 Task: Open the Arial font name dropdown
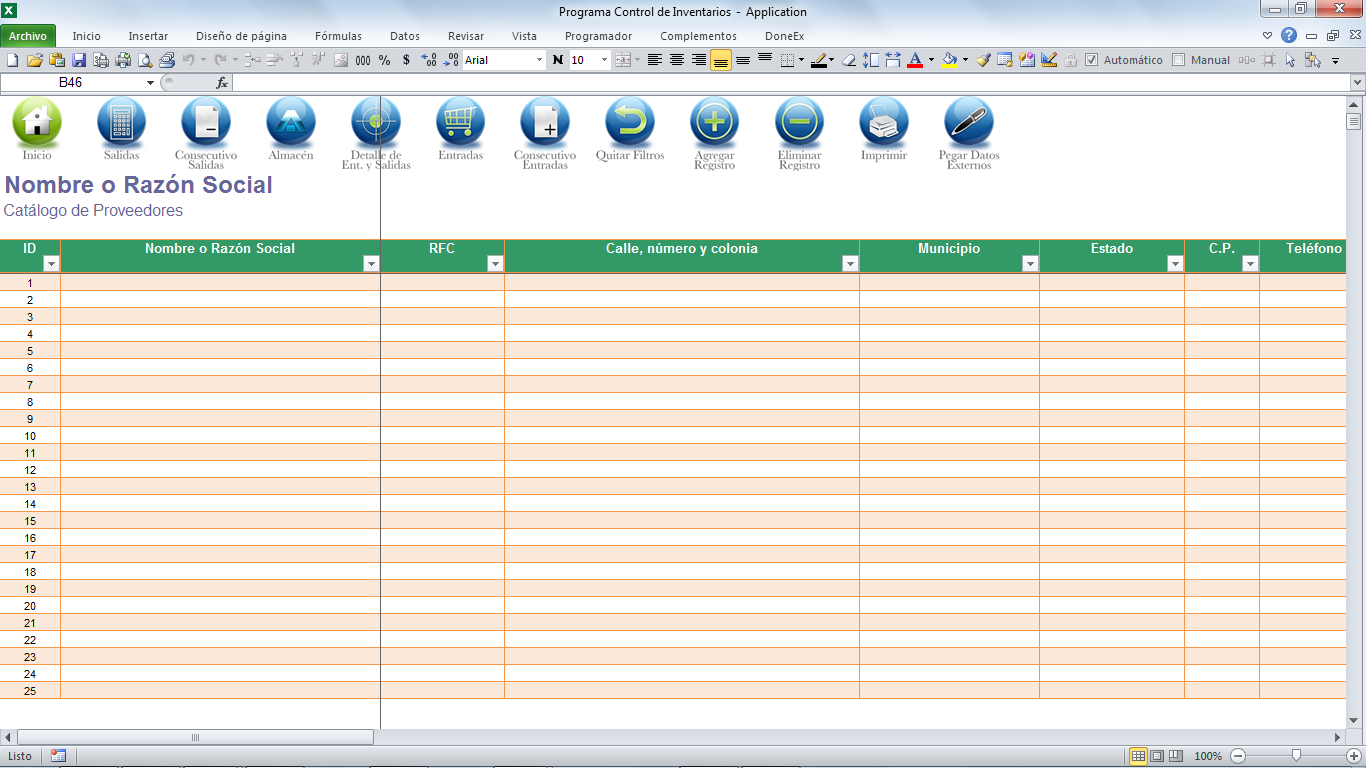tap(540, 60)
